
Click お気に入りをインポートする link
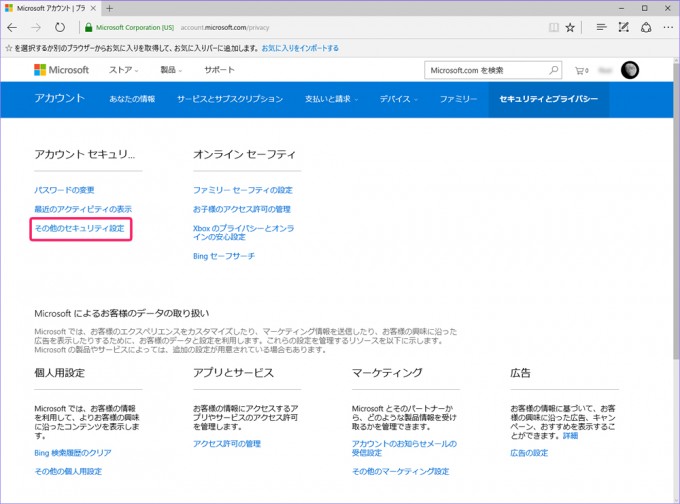(x=300, y=48)
